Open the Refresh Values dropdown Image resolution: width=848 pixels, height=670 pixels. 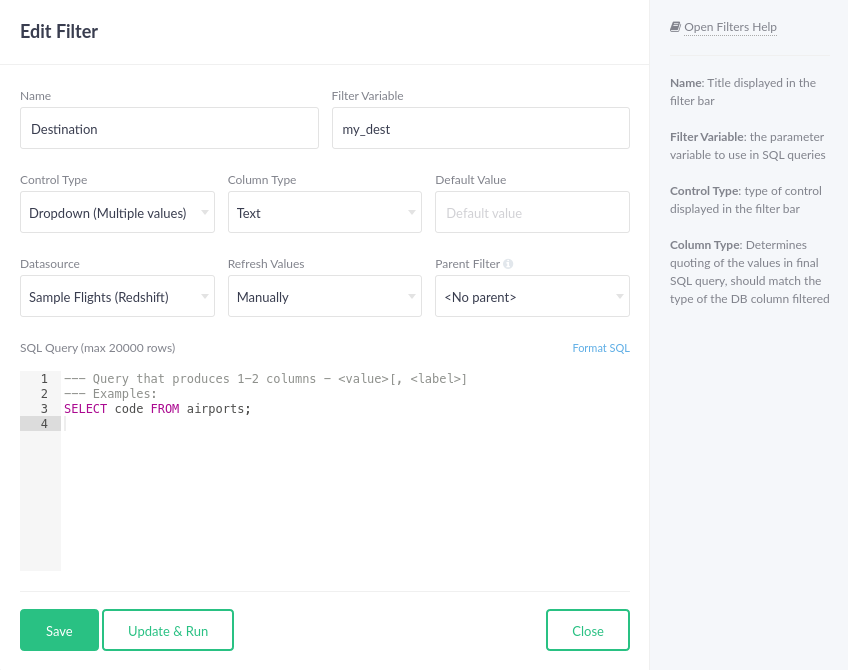[x=324, y=296]
